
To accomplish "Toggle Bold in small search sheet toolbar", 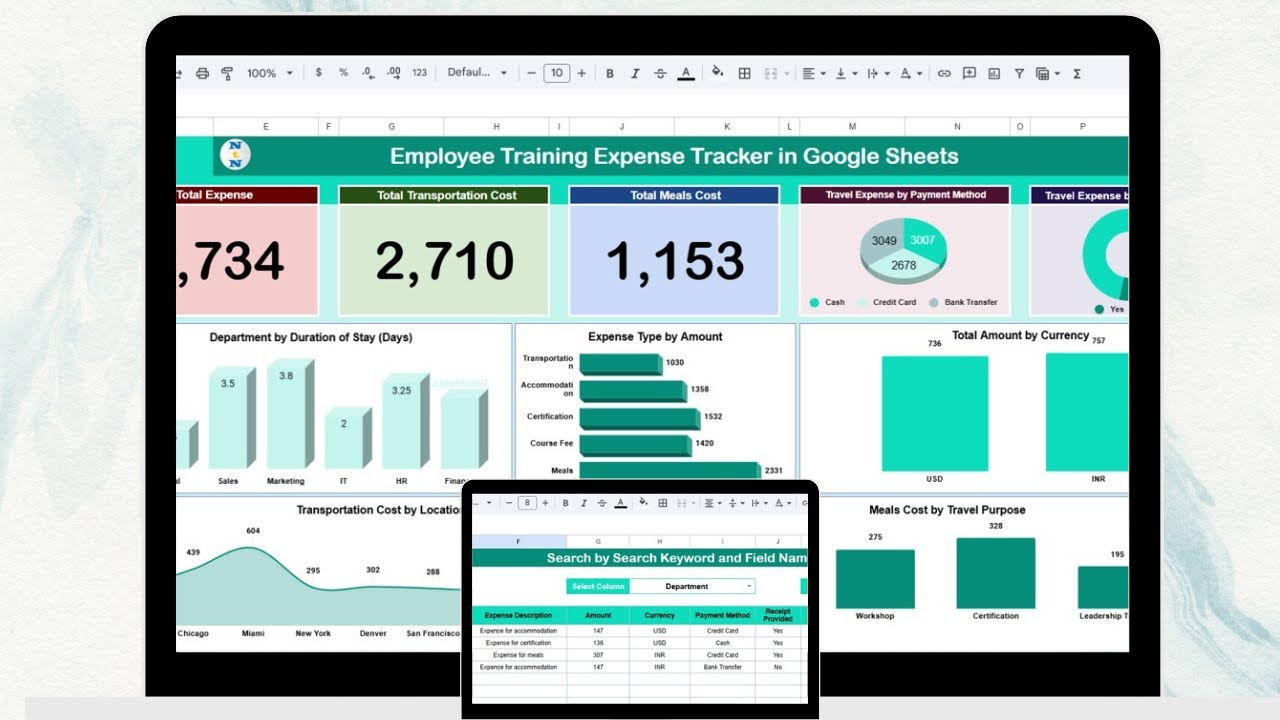I will point(566,503).
